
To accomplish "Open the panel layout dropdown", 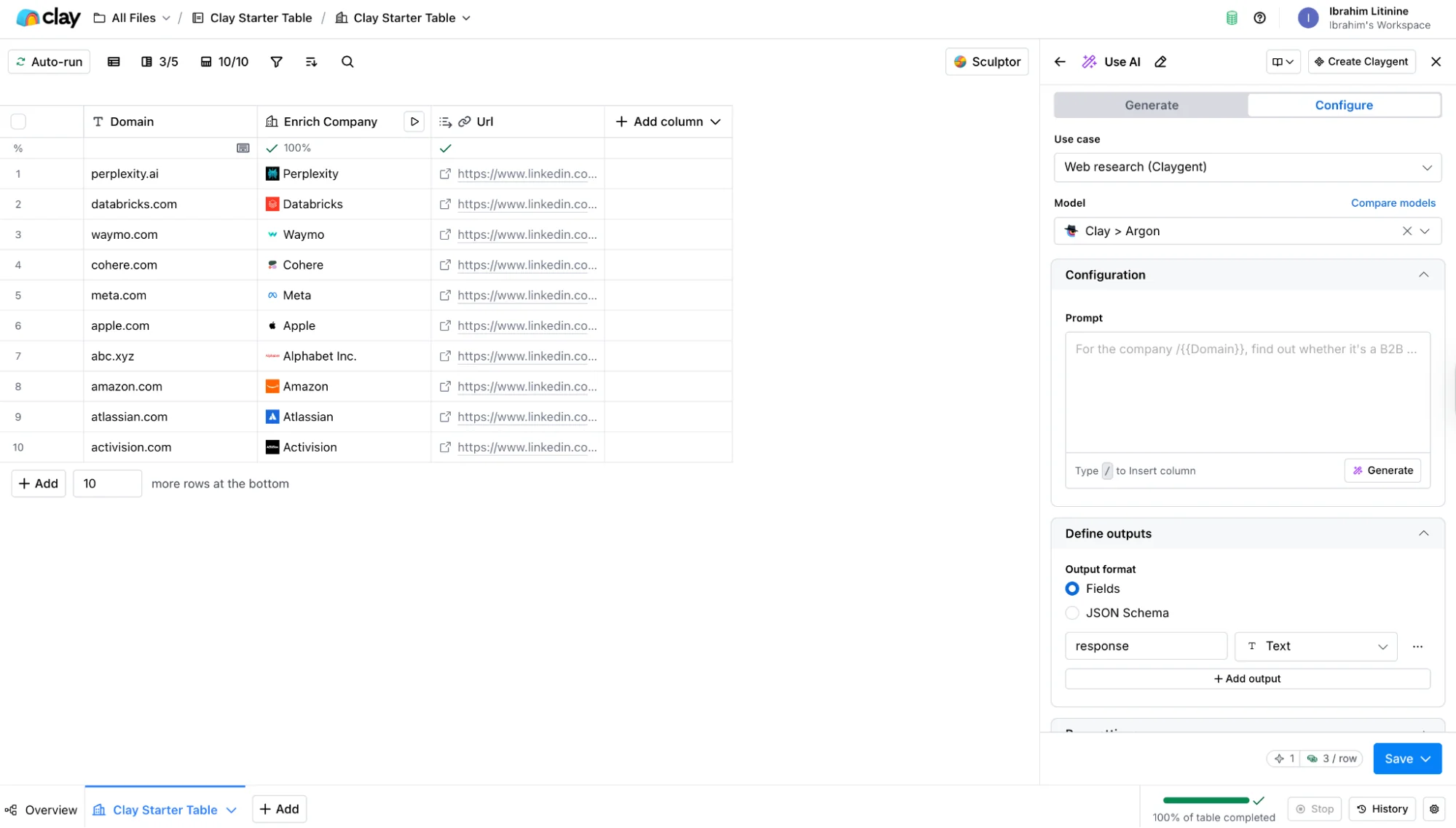I will [x=1283, y=62].
